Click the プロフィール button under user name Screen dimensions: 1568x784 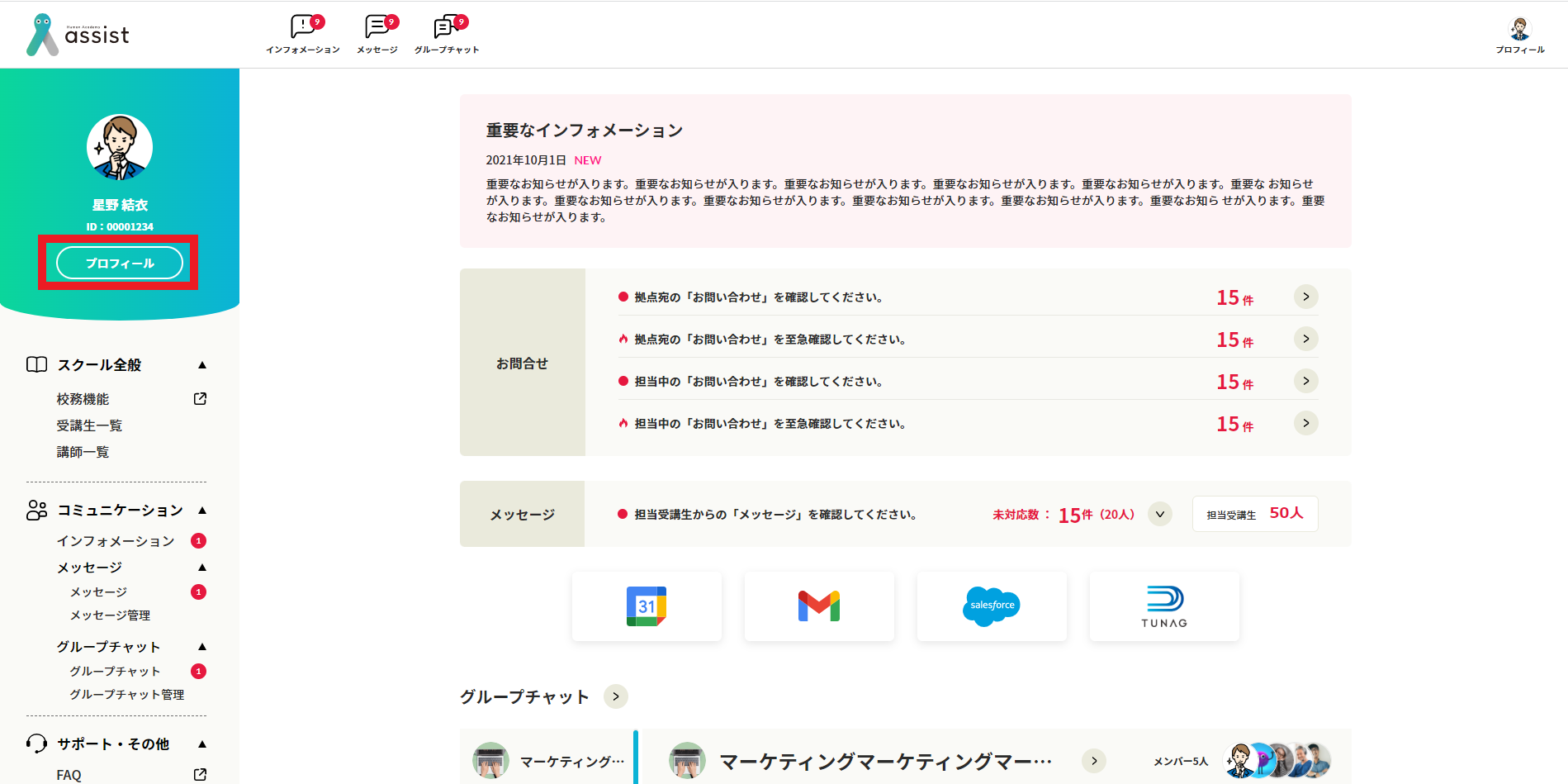[x=120, y=264]
